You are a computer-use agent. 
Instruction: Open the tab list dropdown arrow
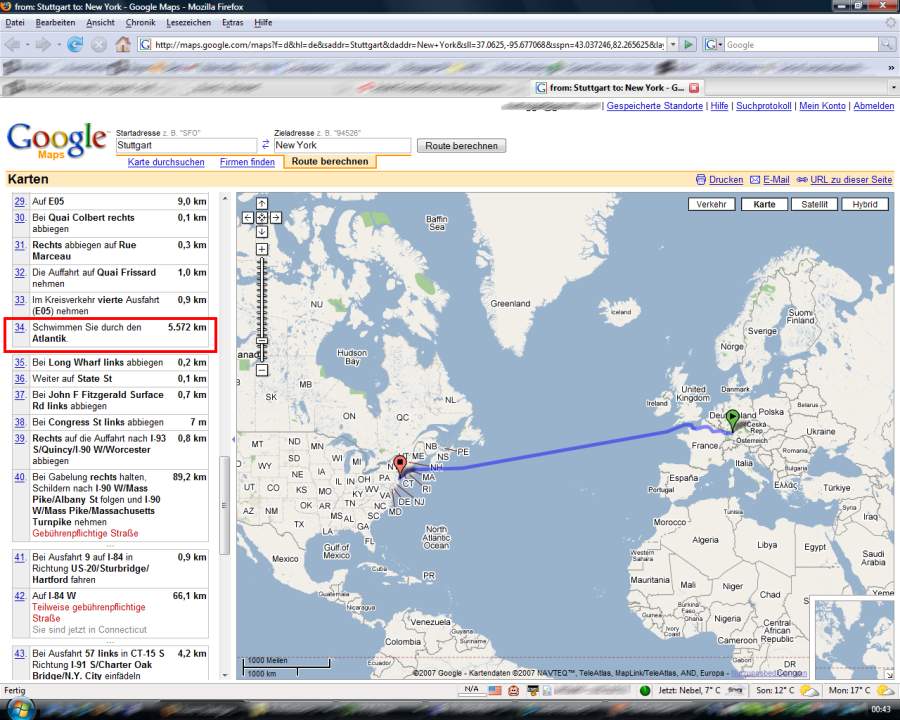894,88
